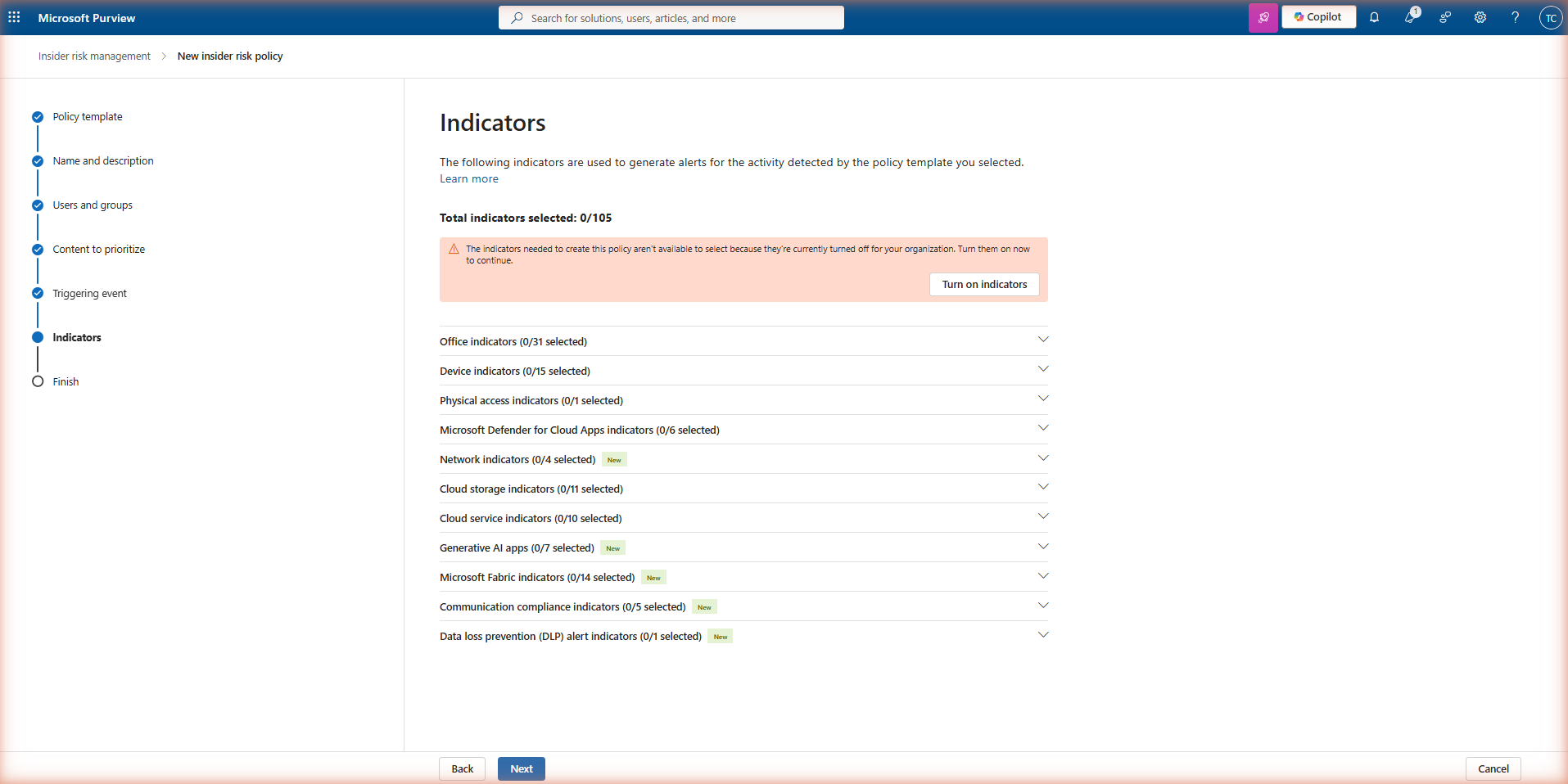Open the help menu

click(1516, 17)
